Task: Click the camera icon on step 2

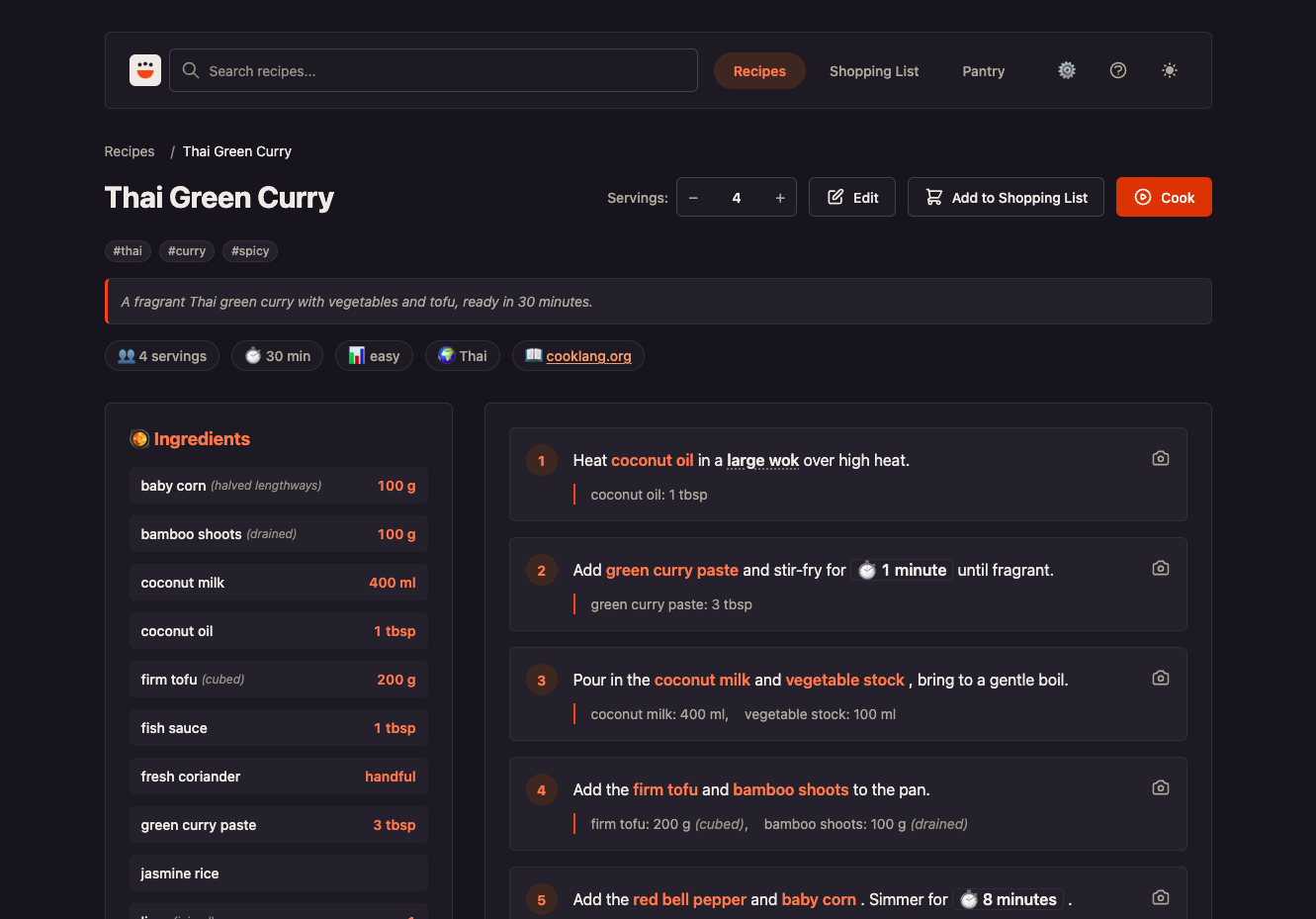Action: (x=1161, y=568)
